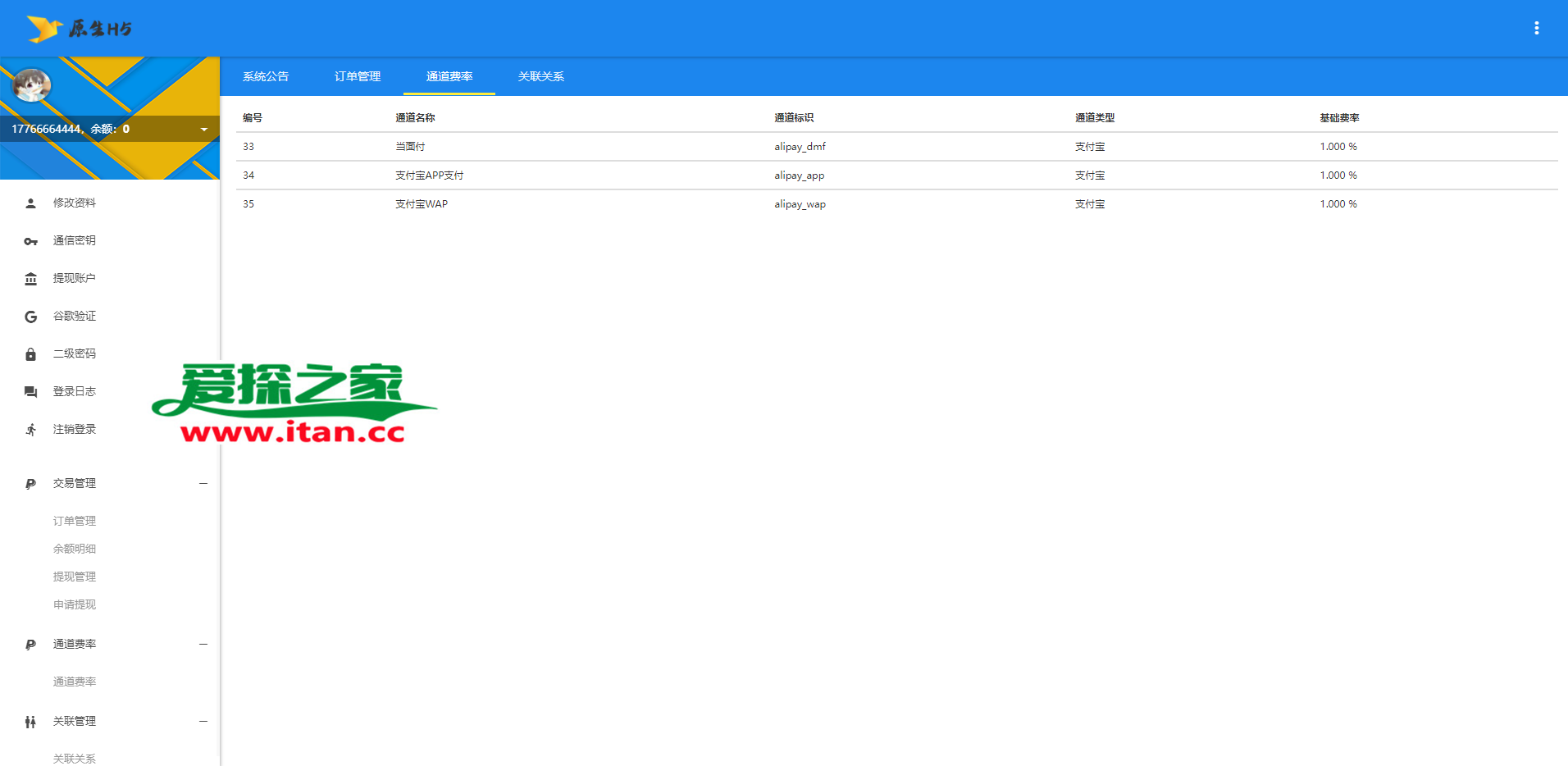
Task: Switch to the 订单管理 tab
Action: point(358,76)
